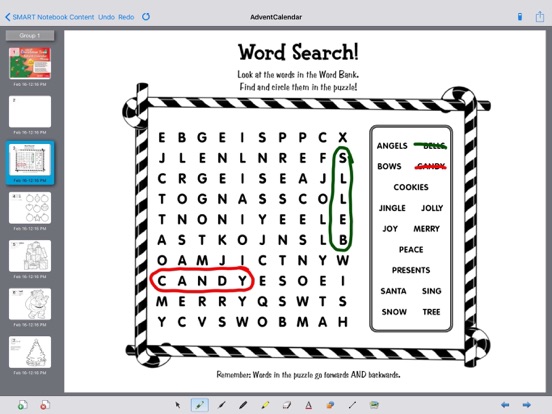The height and width of the screenshot is (414, 552).
Task: Select the text tool
Action: tap(309, 405)
